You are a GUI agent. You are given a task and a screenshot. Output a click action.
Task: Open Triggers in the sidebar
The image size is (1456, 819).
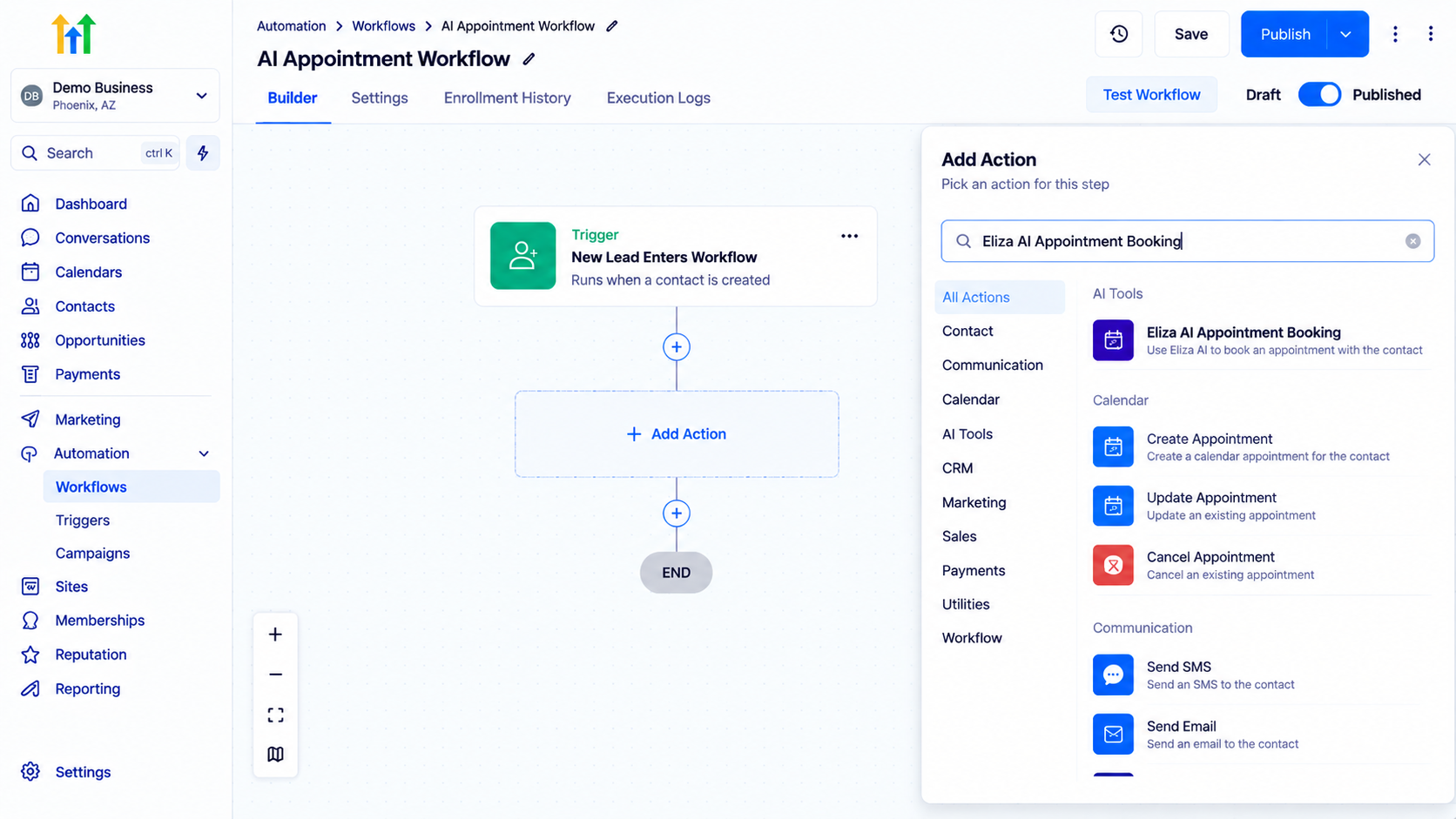point(83,520)
